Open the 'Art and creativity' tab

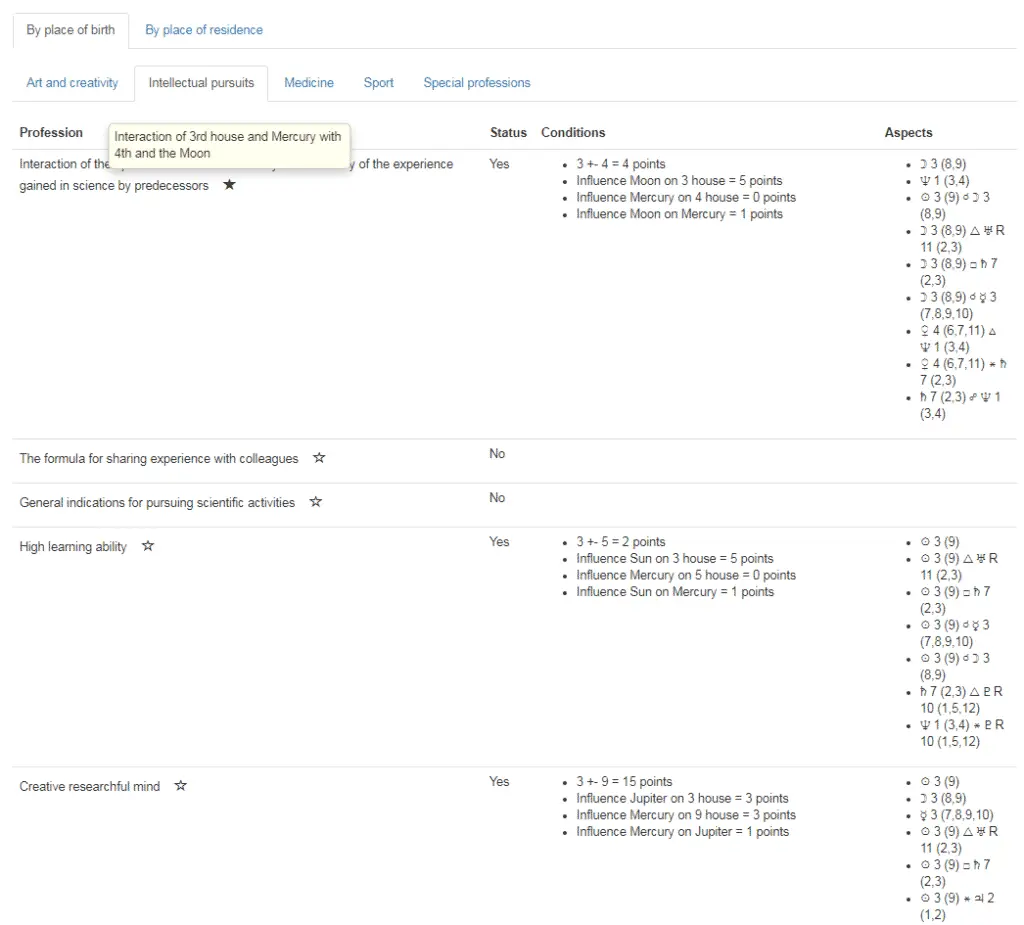72,83
